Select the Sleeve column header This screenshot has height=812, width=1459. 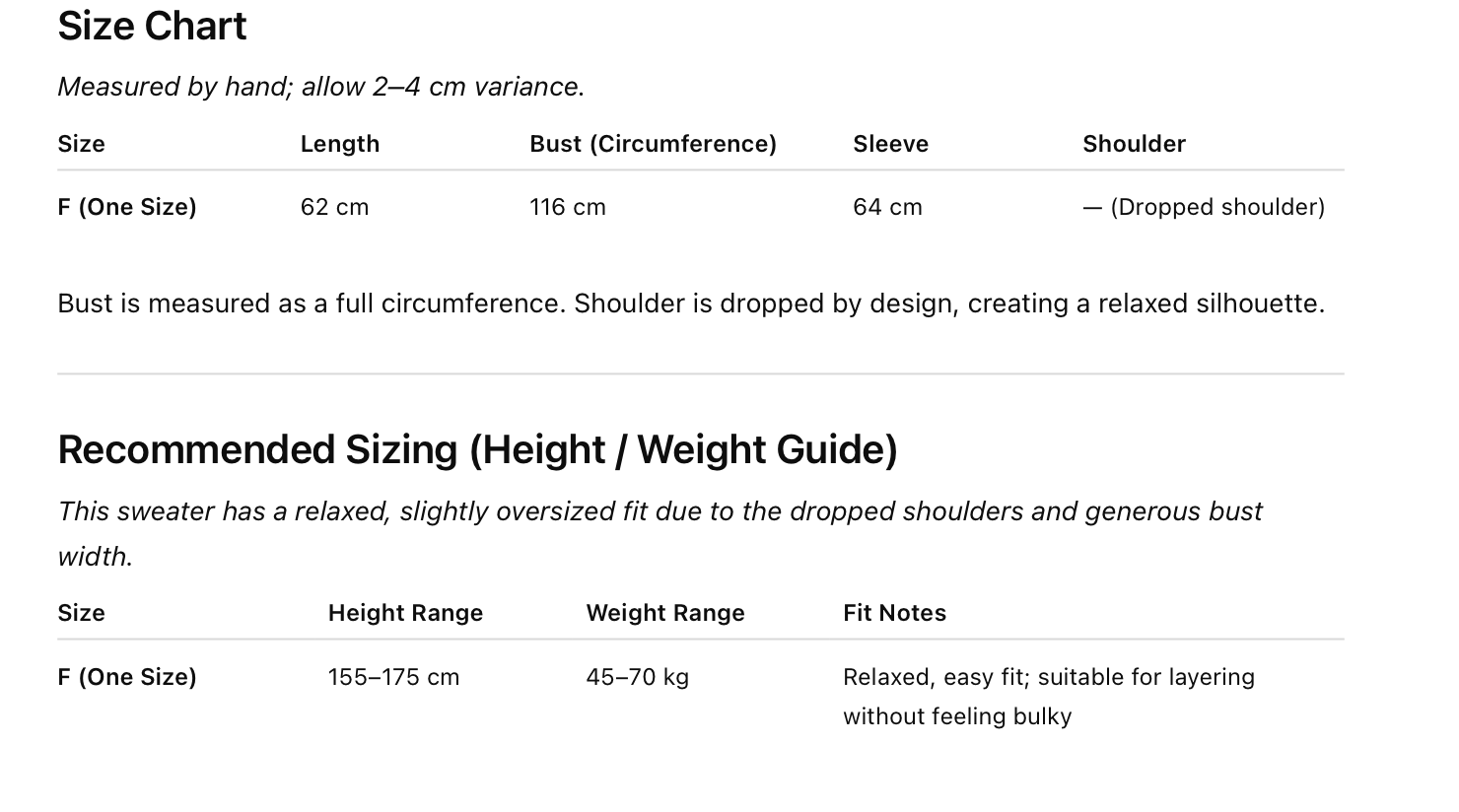click(x=890, y=144)
